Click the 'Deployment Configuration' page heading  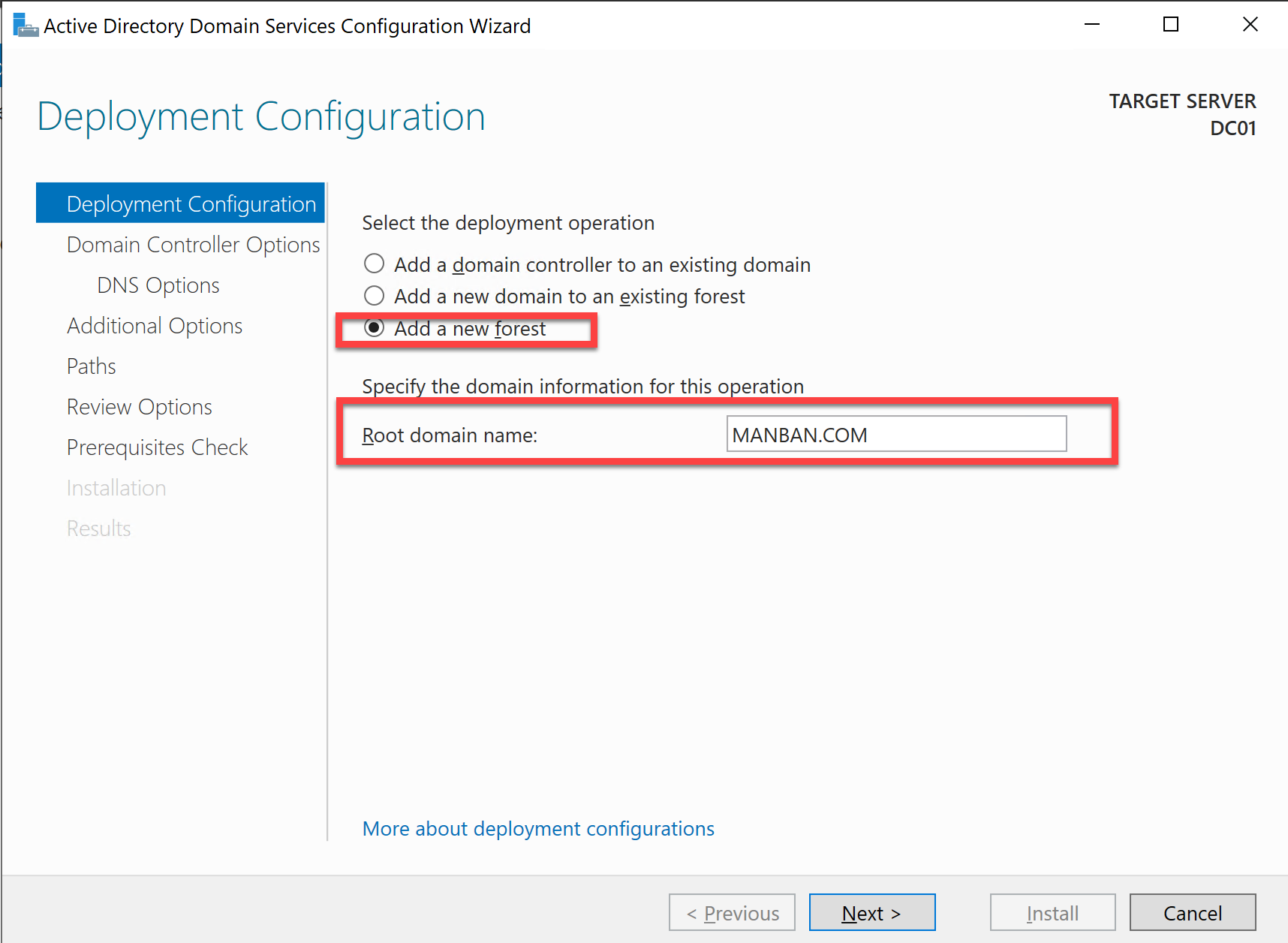(x=261, y=117)
